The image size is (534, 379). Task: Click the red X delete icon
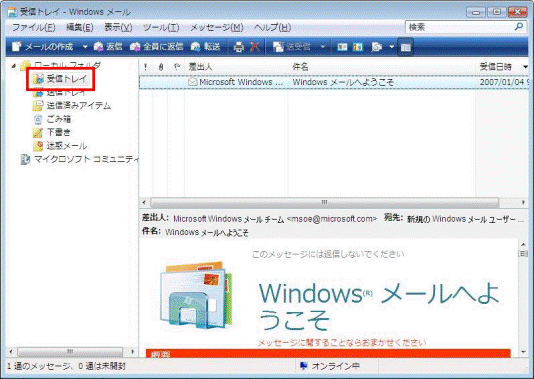point(255,47)
